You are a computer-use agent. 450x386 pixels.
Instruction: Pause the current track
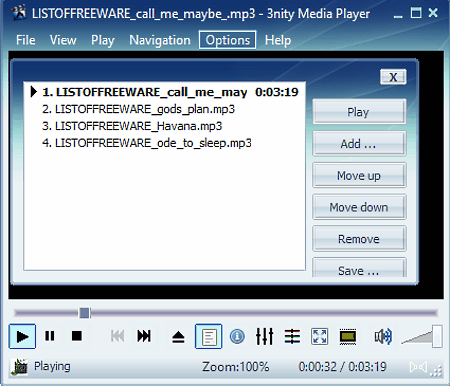tap(50, 336)
